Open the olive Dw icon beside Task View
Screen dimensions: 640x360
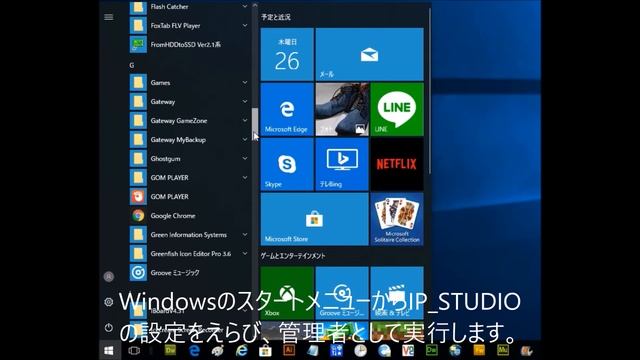[x=170, y=350]
